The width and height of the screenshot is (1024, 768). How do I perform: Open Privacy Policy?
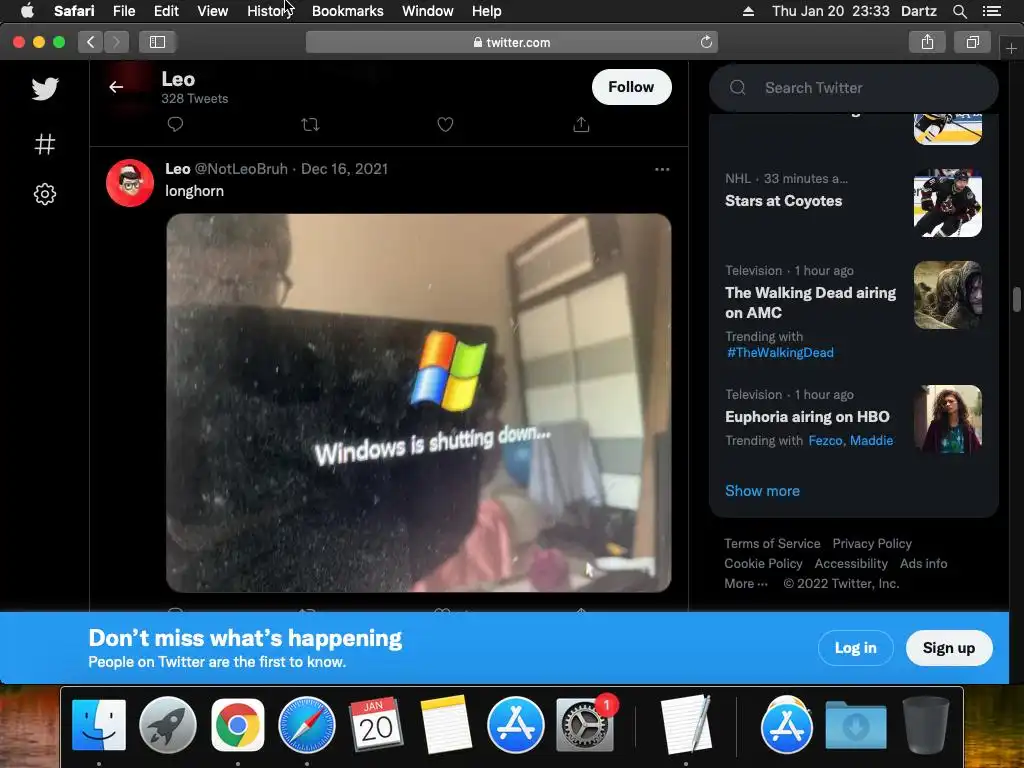(x=872, y=543)
